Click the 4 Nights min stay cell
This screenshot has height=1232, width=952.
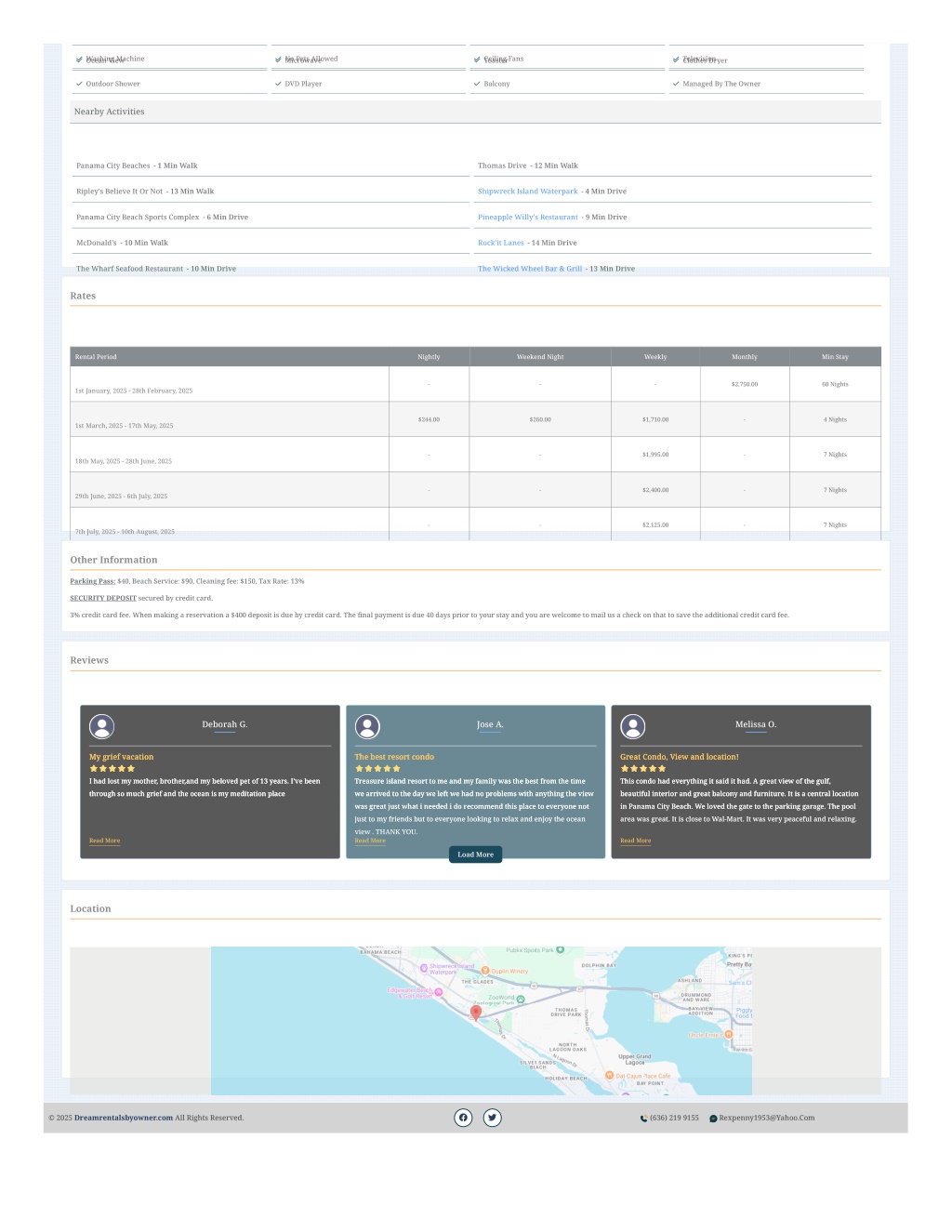tap(835, 419)
